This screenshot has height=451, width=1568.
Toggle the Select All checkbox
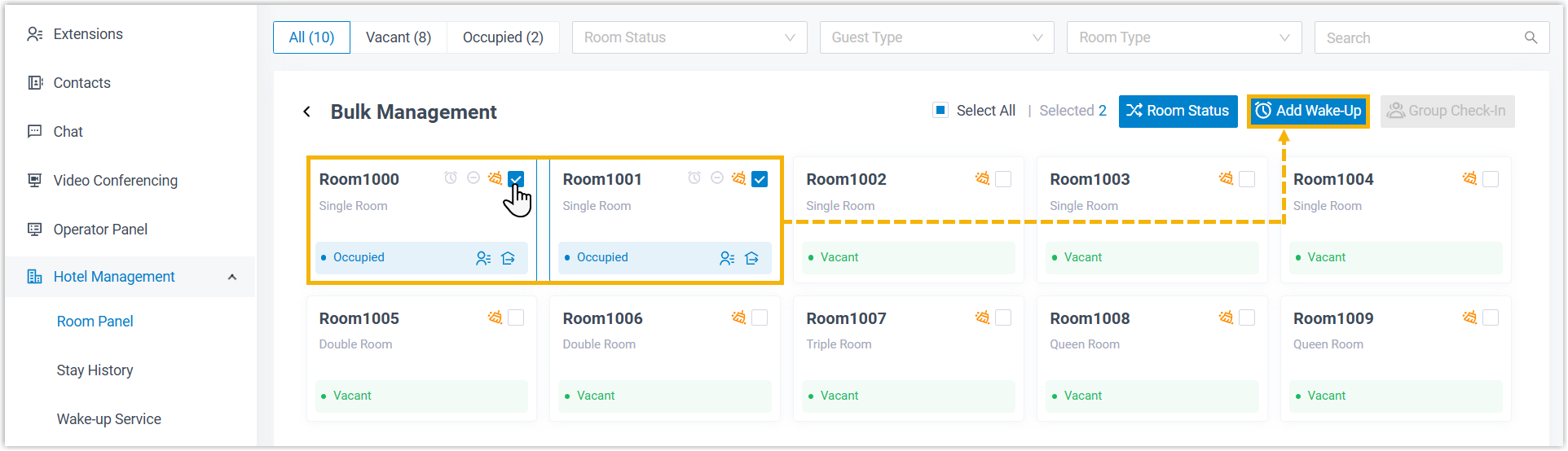click(x=940, y=110)
